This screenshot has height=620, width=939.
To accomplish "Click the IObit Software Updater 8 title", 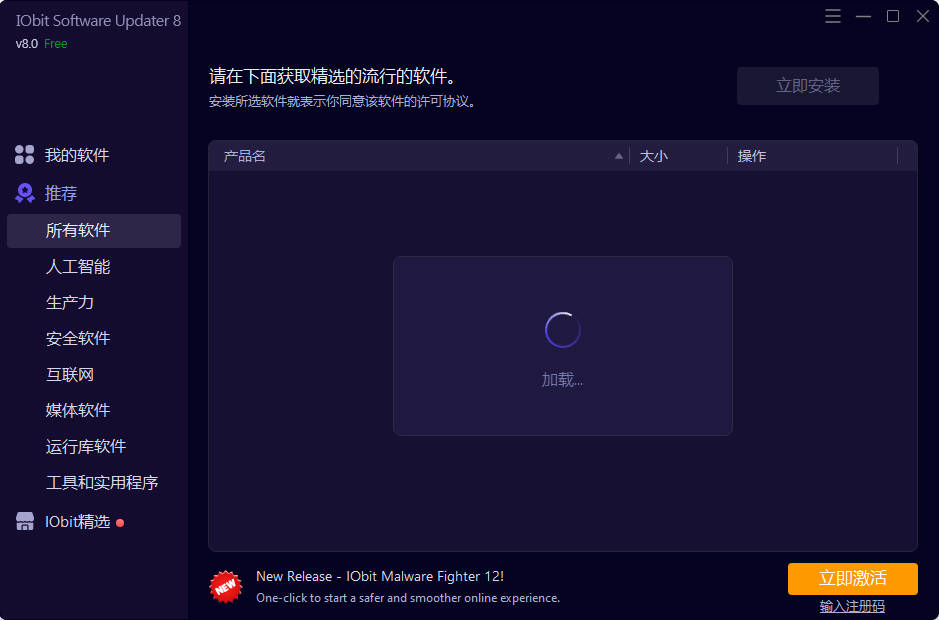I will click(98, 20).
